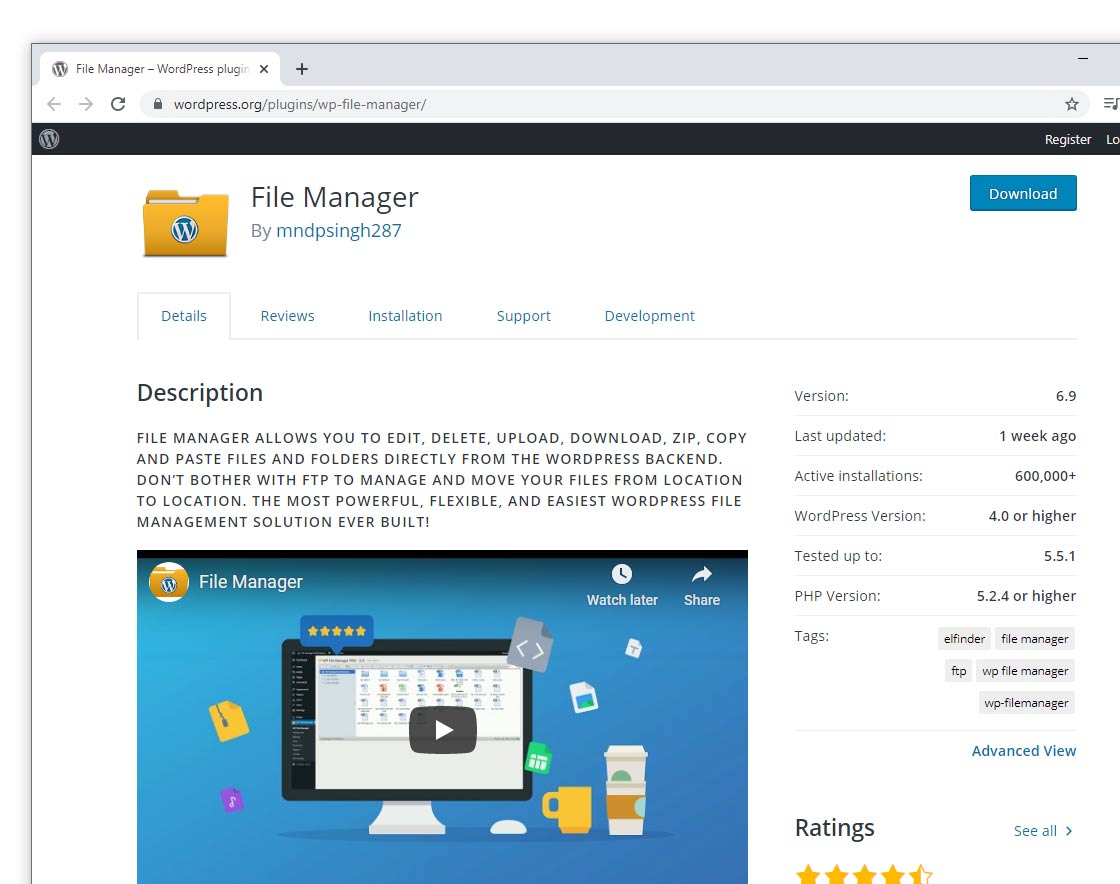Click the Ratings heading
Image resolution: width=1120 pixels, height=884 pixels.
point(834,828)
